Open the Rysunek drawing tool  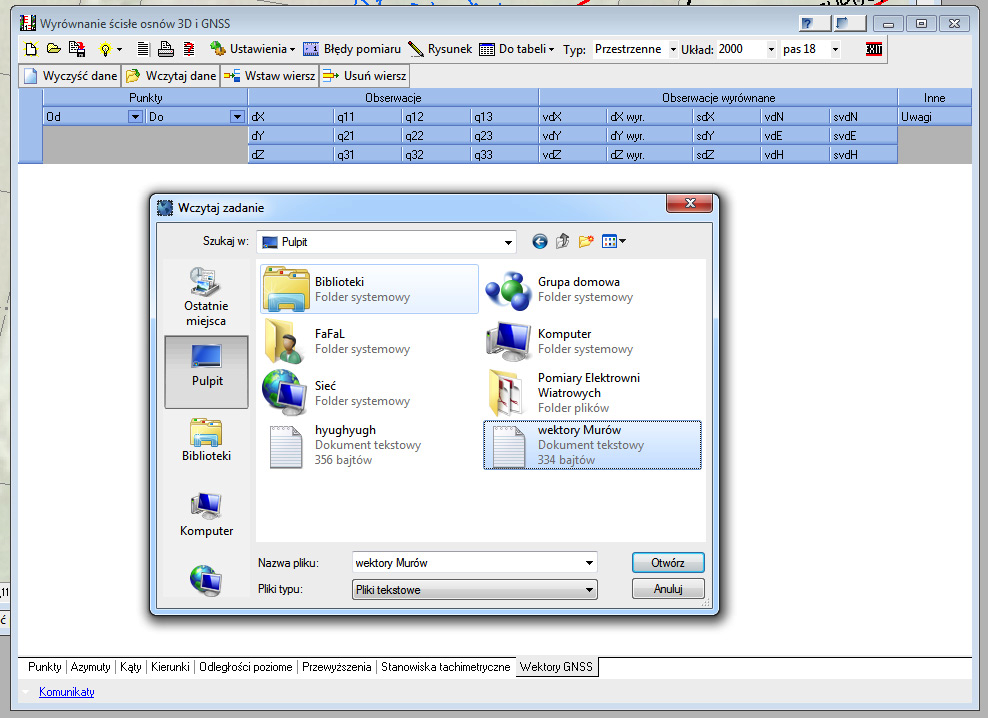440,49
